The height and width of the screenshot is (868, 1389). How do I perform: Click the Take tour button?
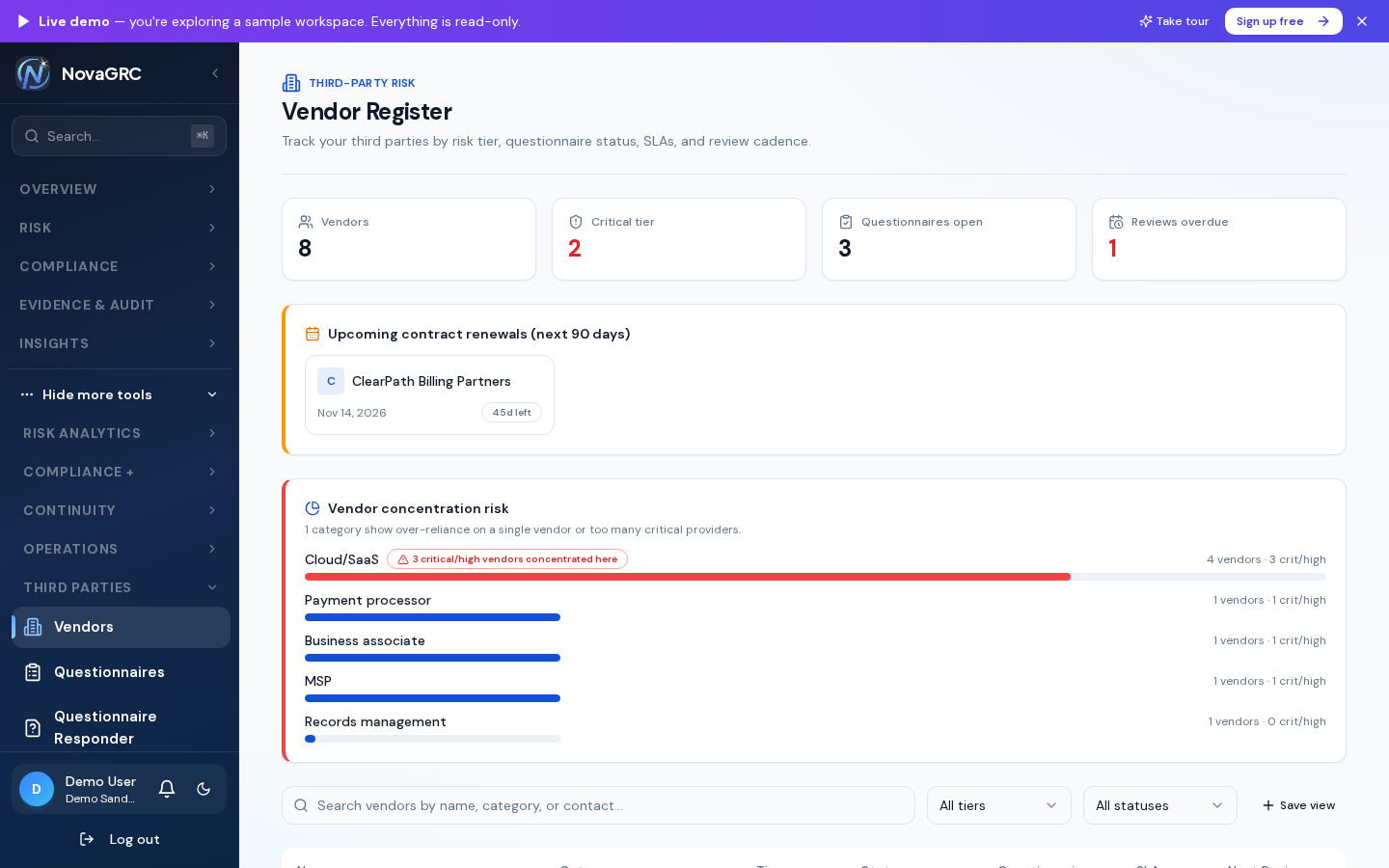(1174, 21)
